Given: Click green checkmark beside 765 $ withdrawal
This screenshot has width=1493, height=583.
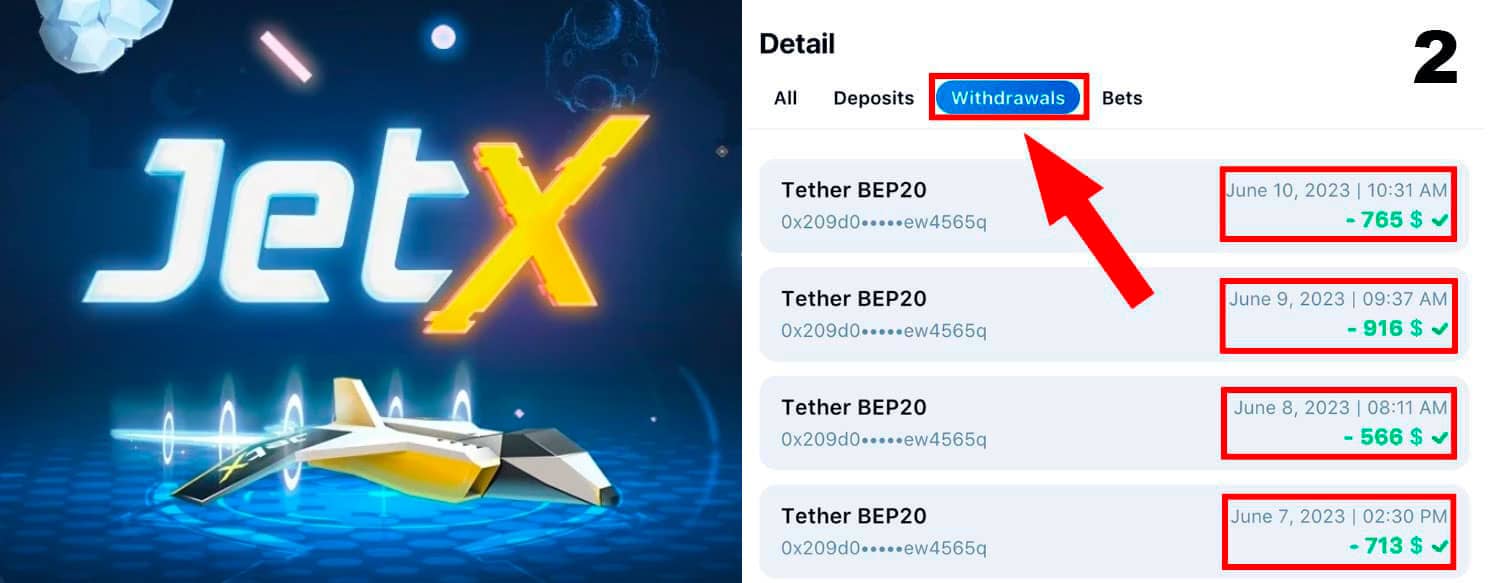Looking at the screenshot, I should click(x=1440, y=221).
